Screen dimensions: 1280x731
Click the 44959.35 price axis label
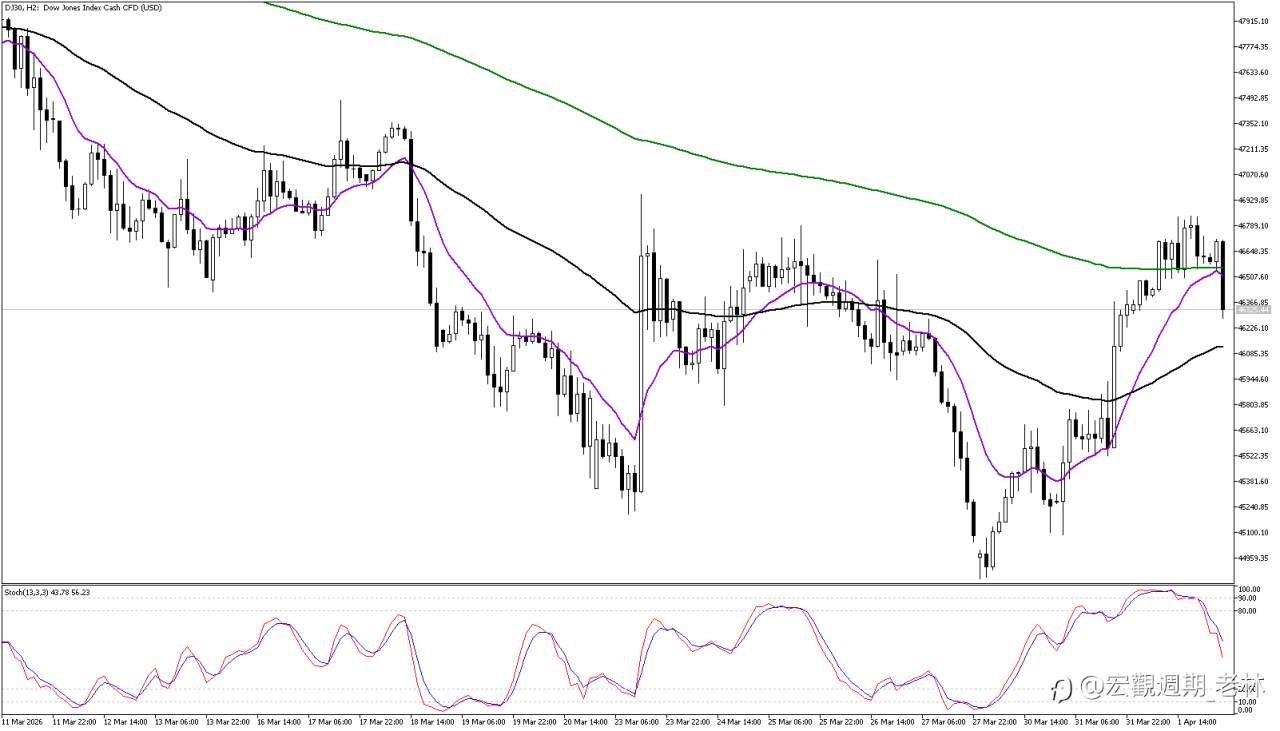[1254, 559]
